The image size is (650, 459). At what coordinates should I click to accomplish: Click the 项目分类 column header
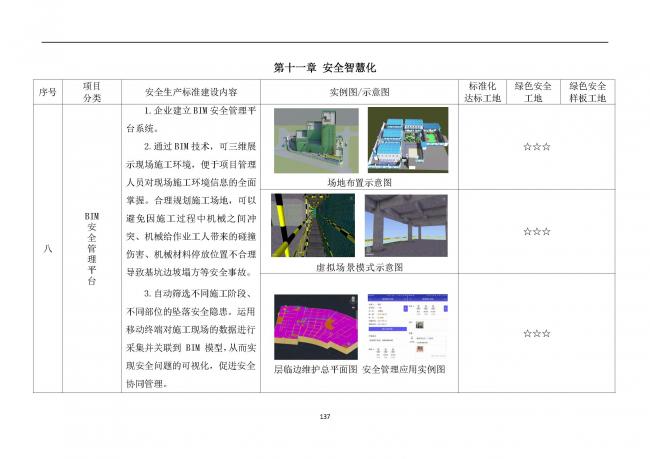91,92
